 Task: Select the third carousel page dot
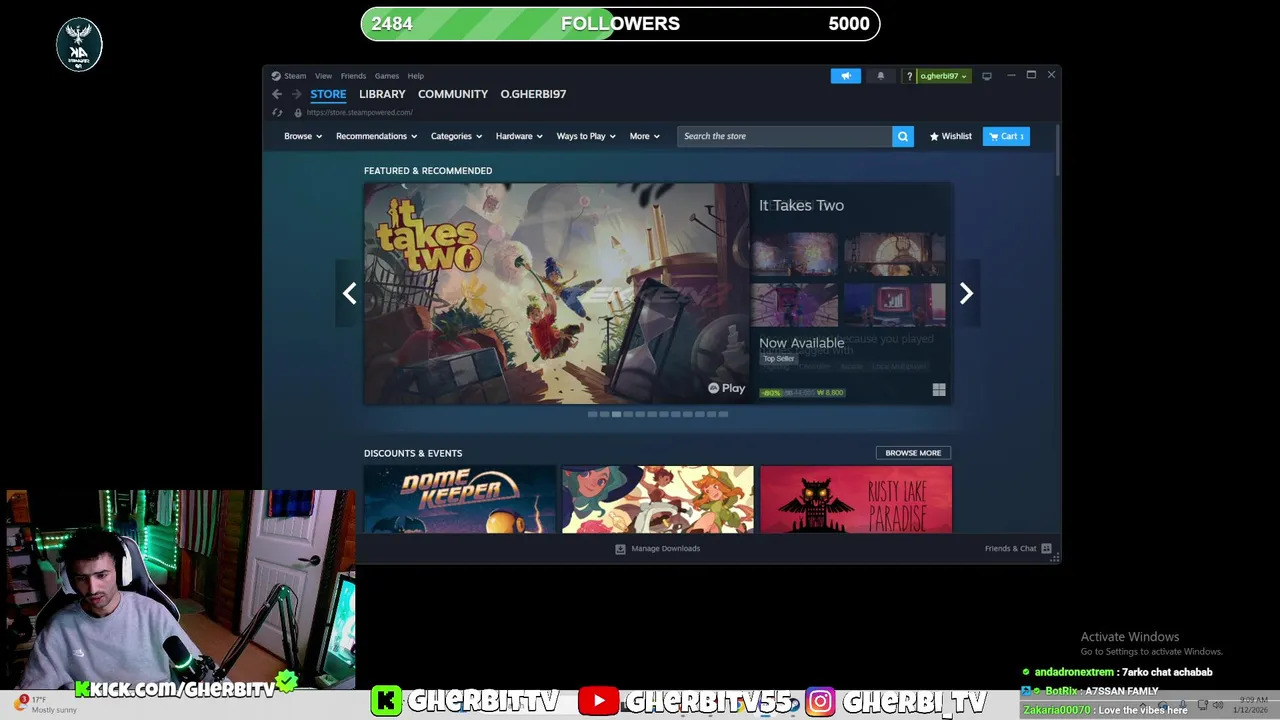point(616,414)
